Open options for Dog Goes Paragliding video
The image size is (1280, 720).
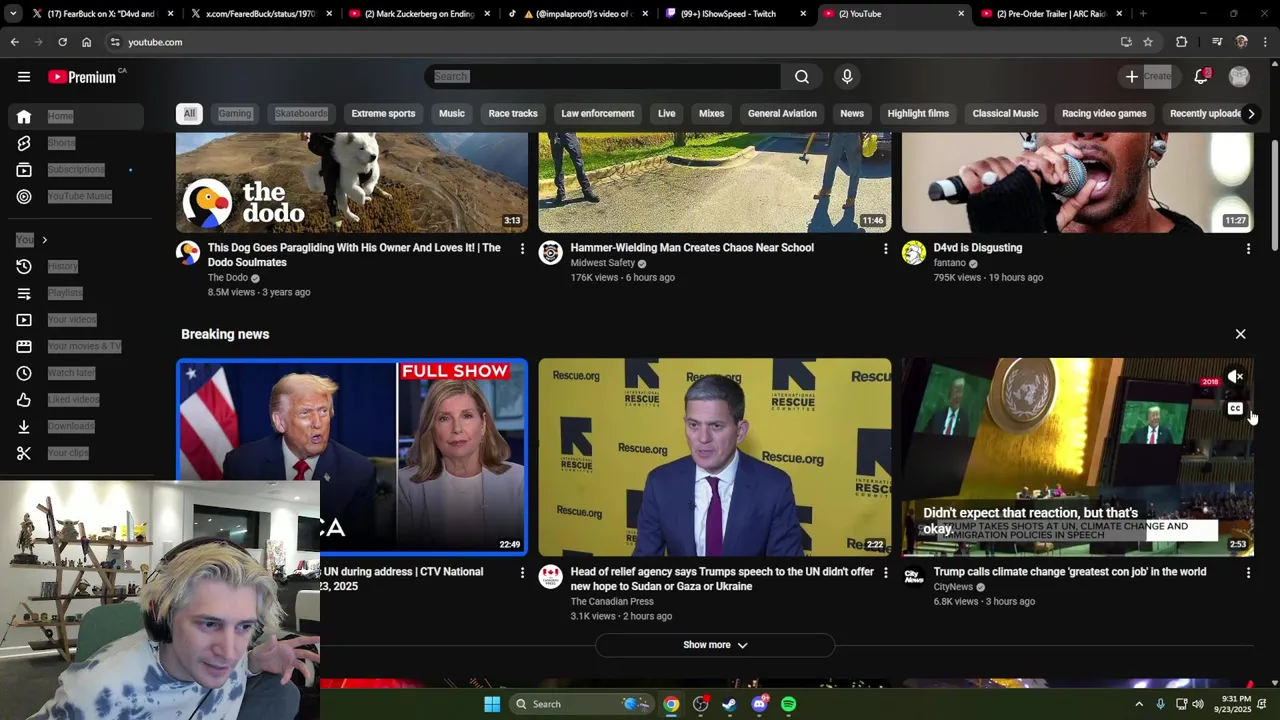[522, 248]
